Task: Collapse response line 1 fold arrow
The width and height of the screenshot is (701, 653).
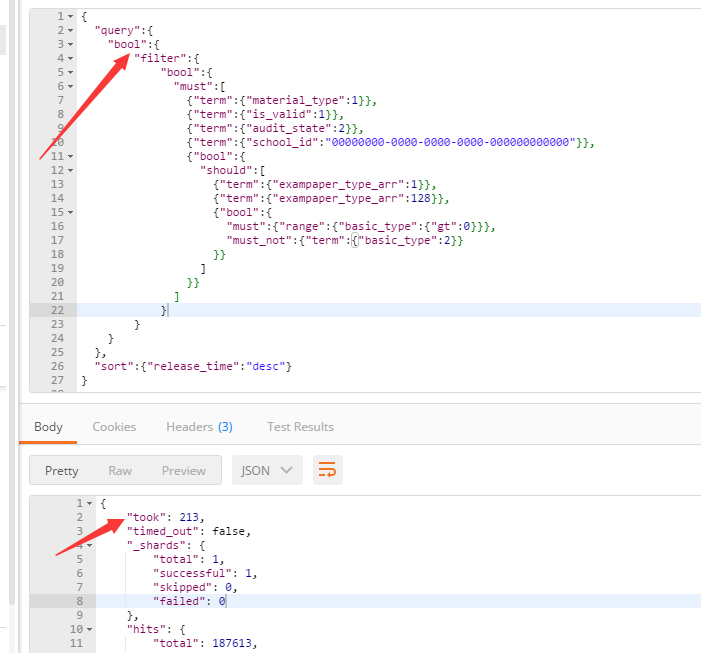Action: [89, 504]
